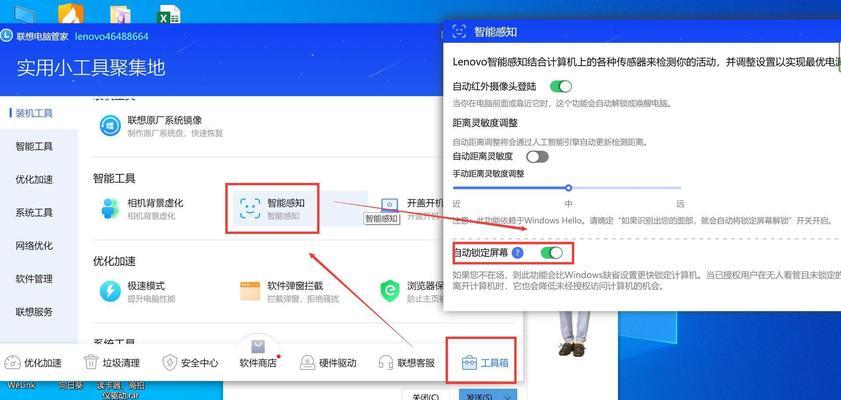Click the 发送(S) button

click(x=479, y=396)
